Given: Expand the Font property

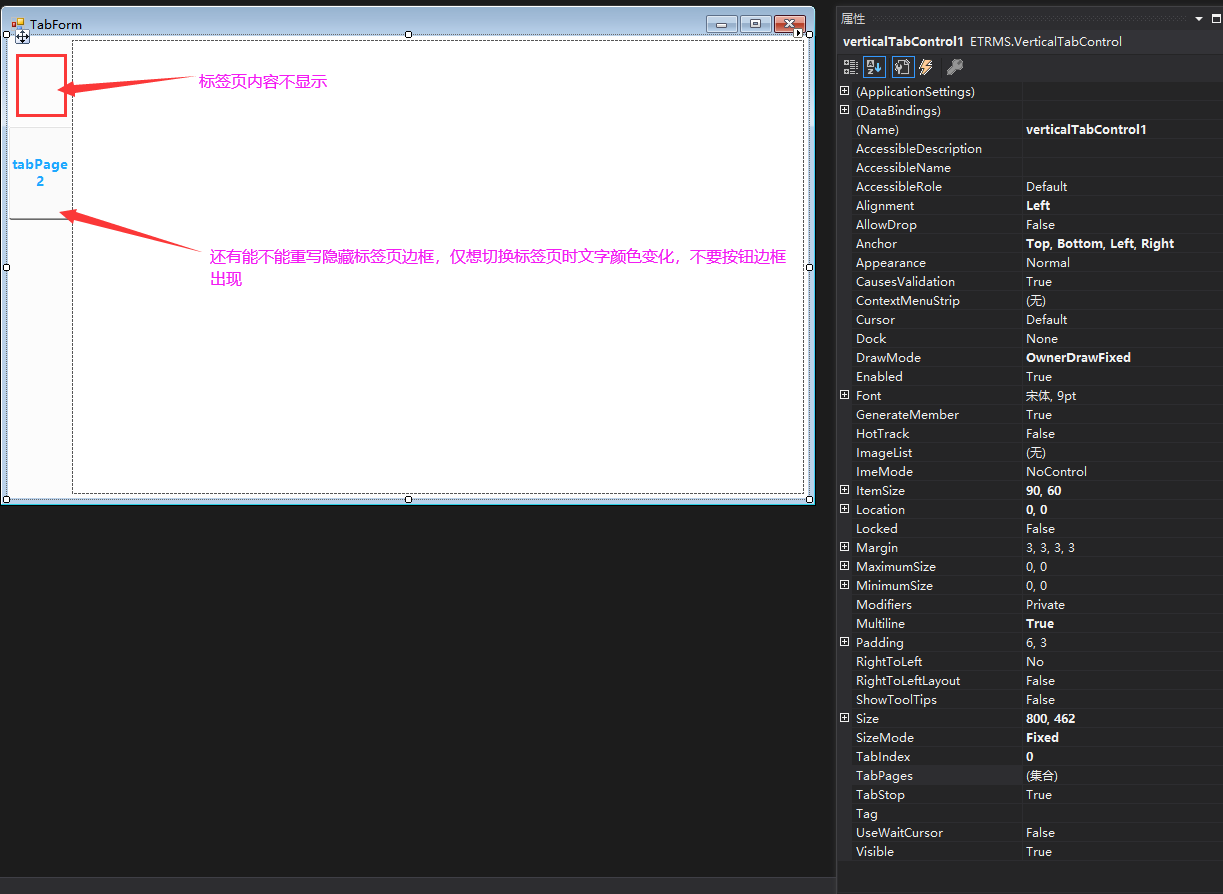Looking at the screenshot, I should [x=845, y=395].
